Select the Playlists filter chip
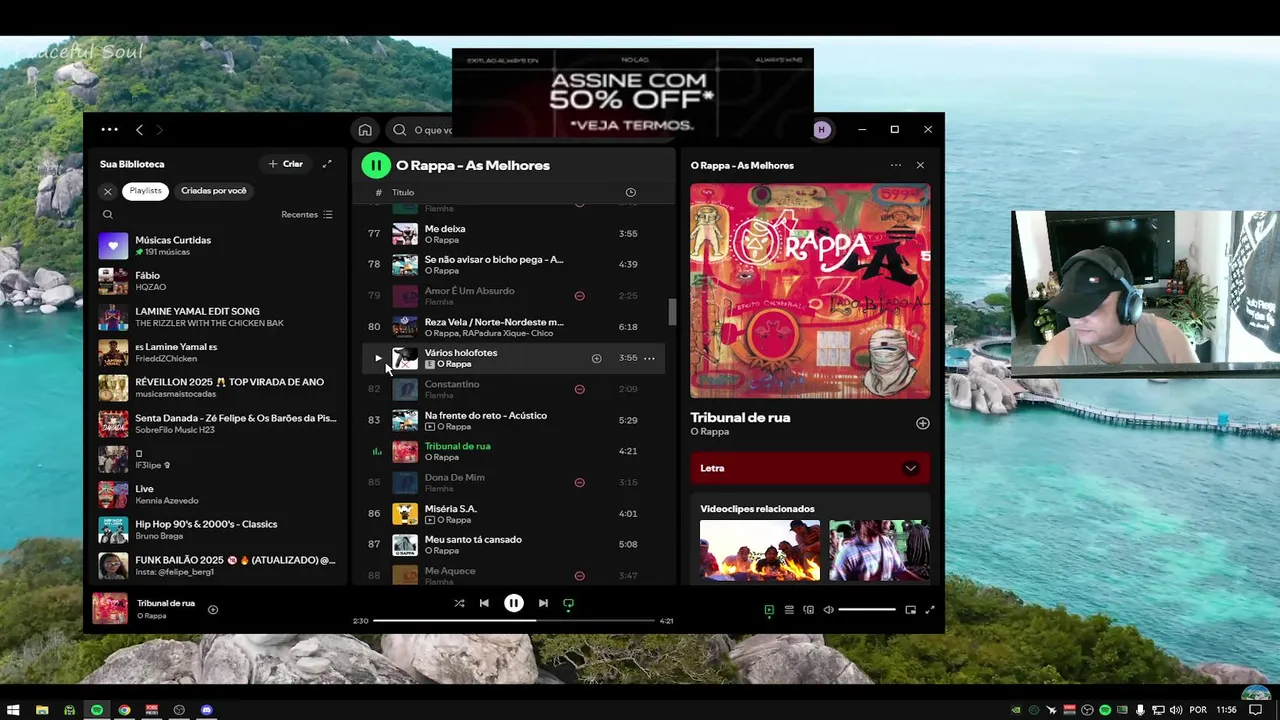The width and height of the screenshot is (1280, 720). (x=145, y=191)
